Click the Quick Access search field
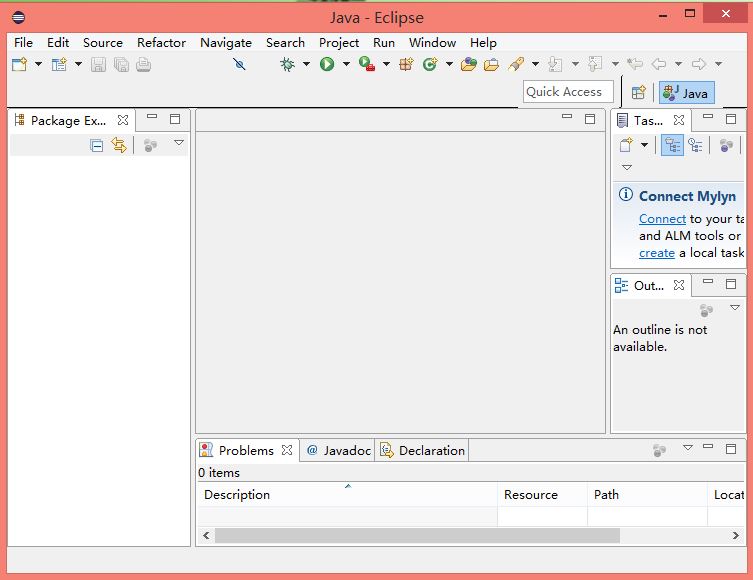The image size is (753, 580). tap(568, 92)
